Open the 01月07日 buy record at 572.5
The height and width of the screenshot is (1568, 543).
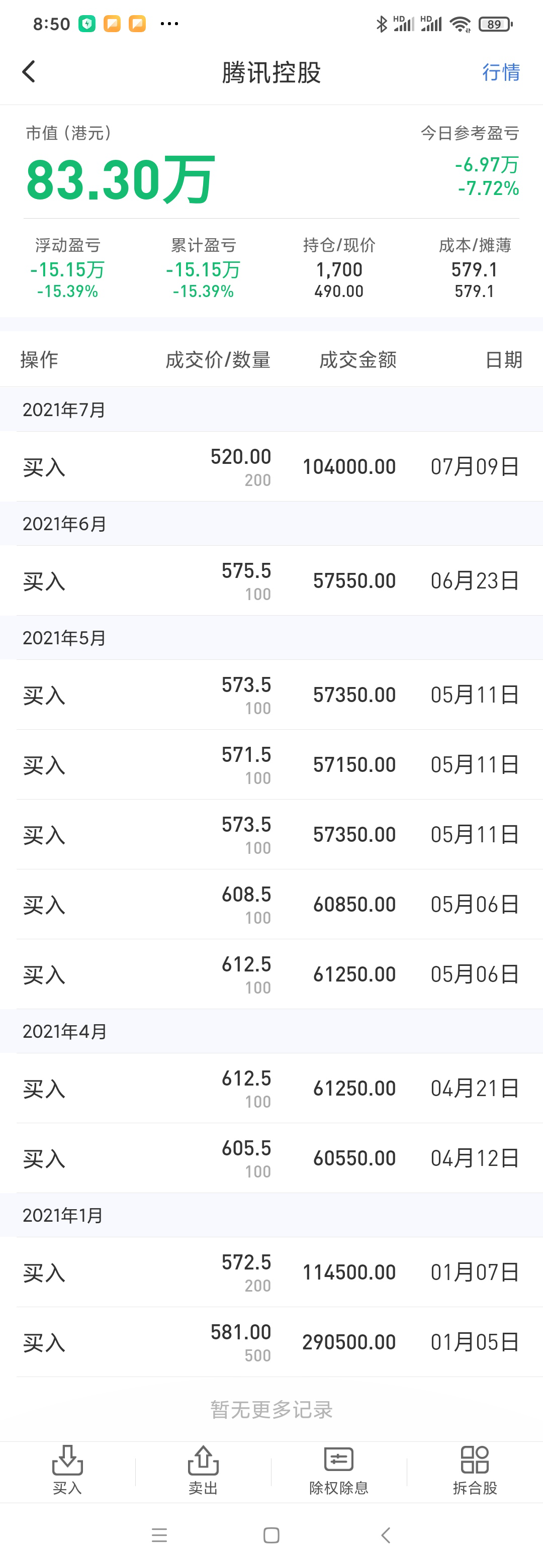coord(271,1272)
